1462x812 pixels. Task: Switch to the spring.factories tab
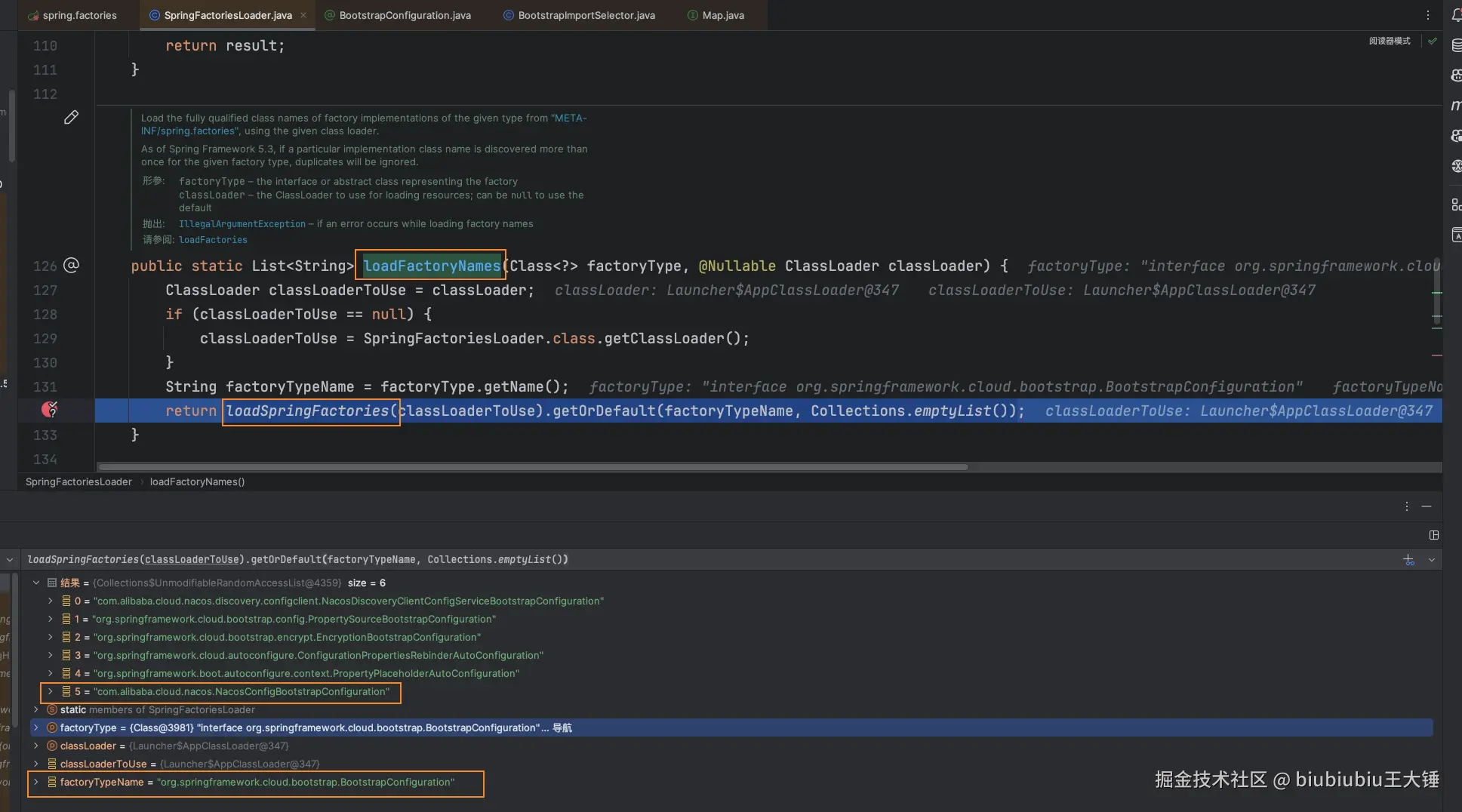click(79, 15)
